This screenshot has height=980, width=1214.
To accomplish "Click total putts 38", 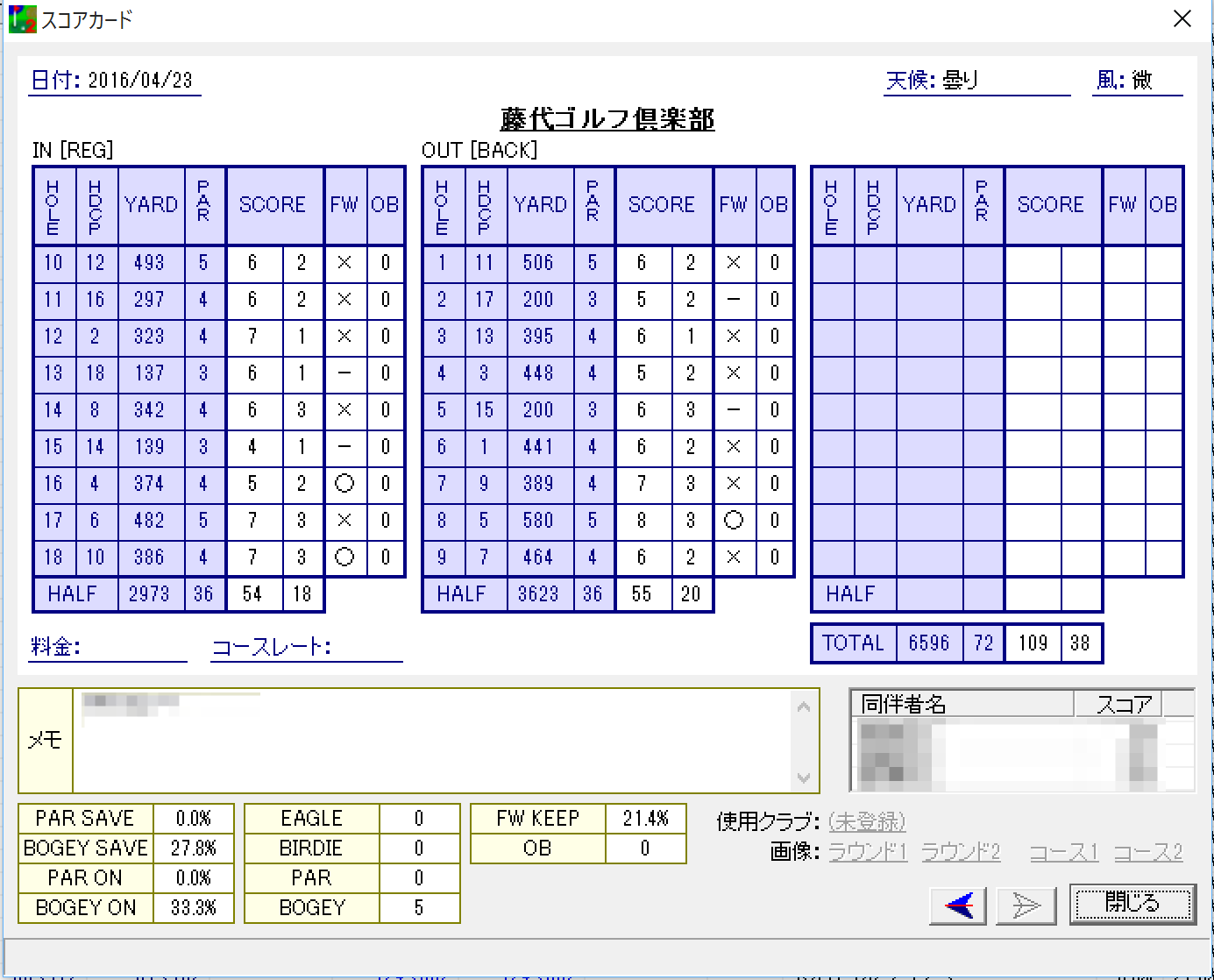I will (x=1080, y=643).
